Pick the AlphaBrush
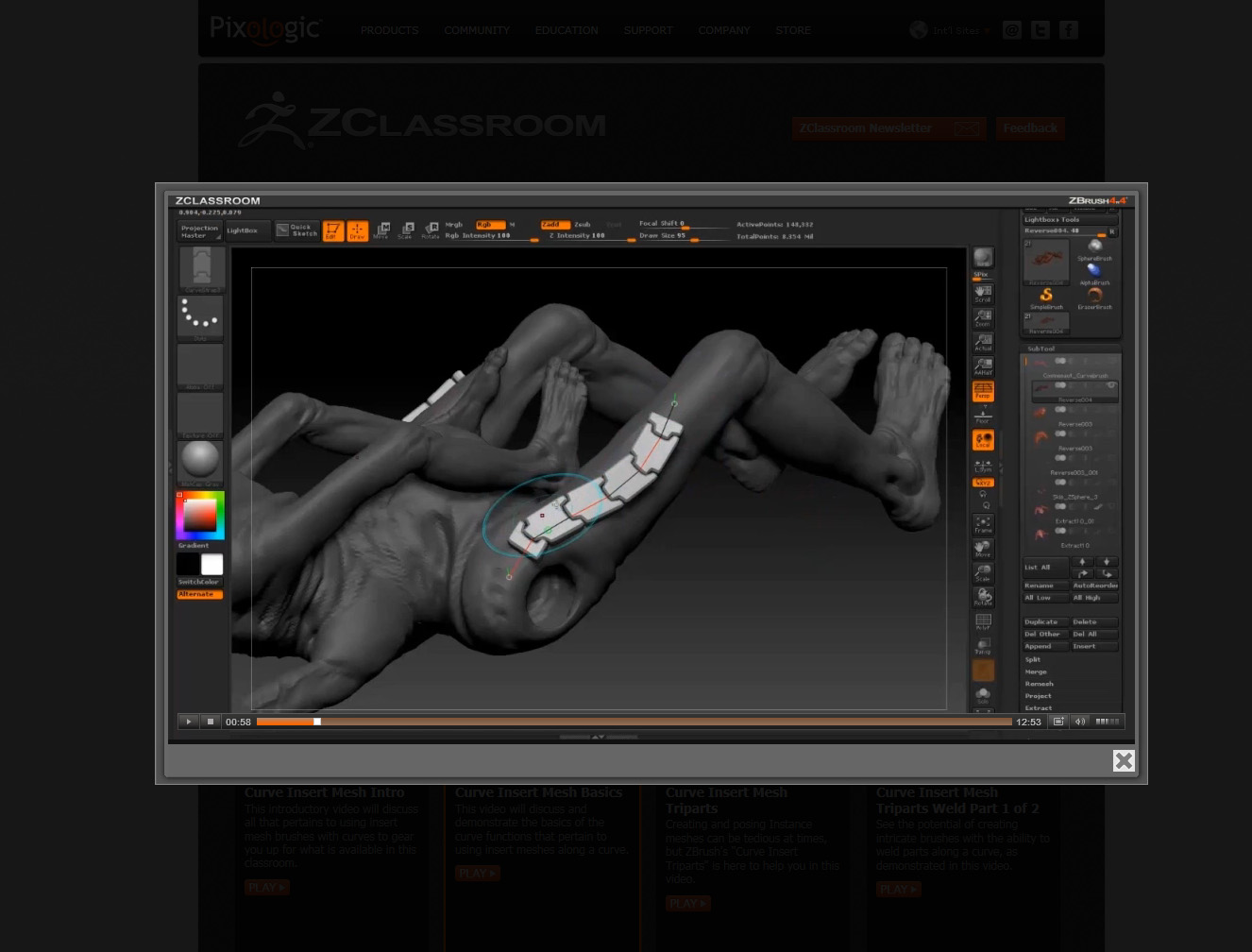Screen dimensions: 1252x952 pyautogui.click(x=1094, y=270)
